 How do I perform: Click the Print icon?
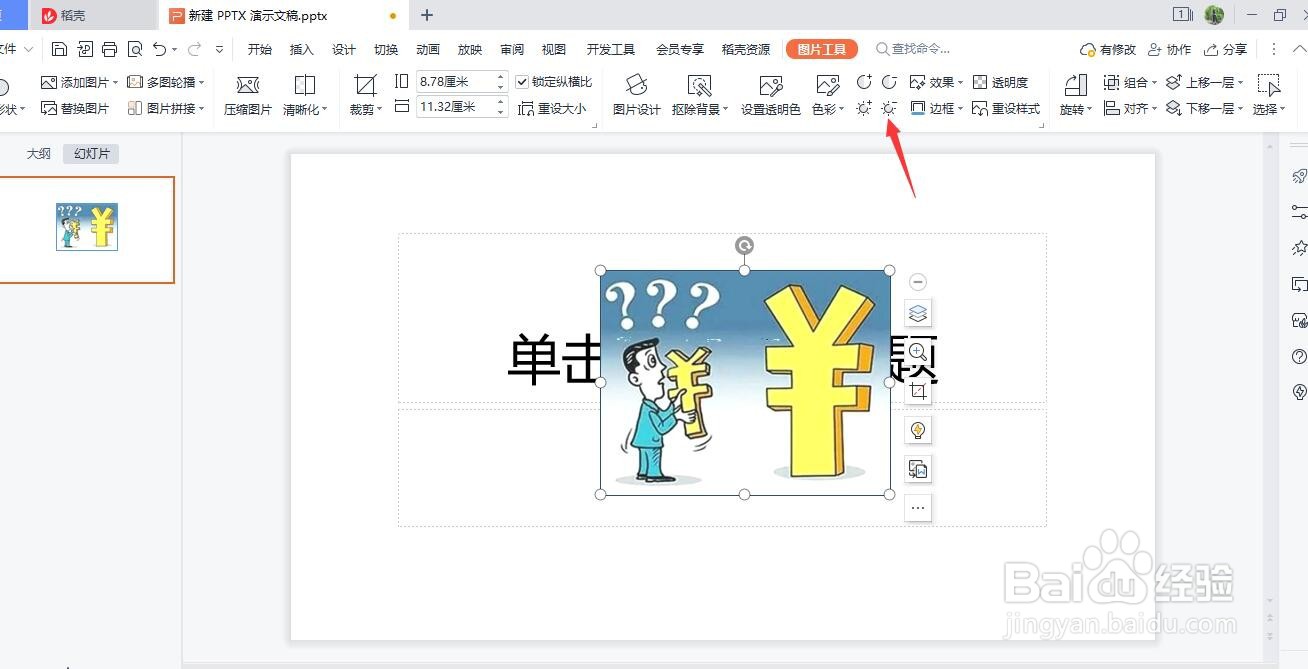click(110, 49)
